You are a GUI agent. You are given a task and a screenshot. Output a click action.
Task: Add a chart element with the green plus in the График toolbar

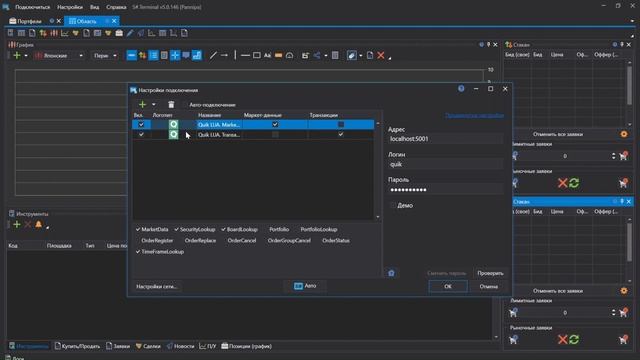click(17, 55)
